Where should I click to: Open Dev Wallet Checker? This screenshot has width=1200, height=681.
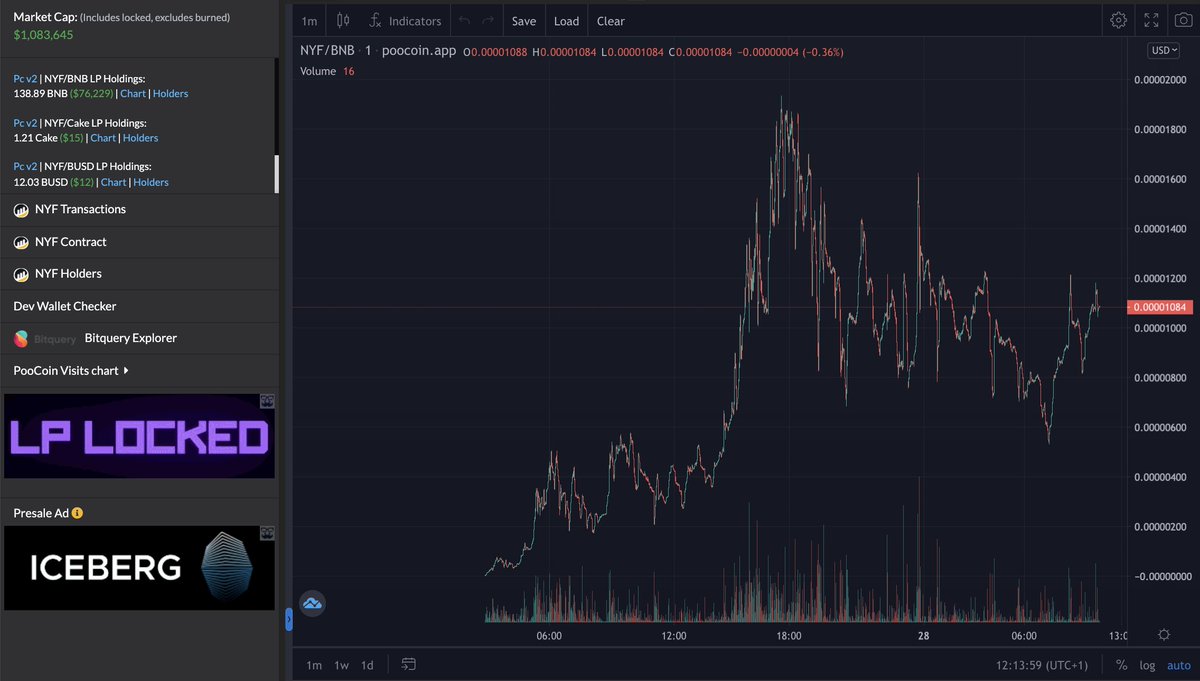pos(65,306)
